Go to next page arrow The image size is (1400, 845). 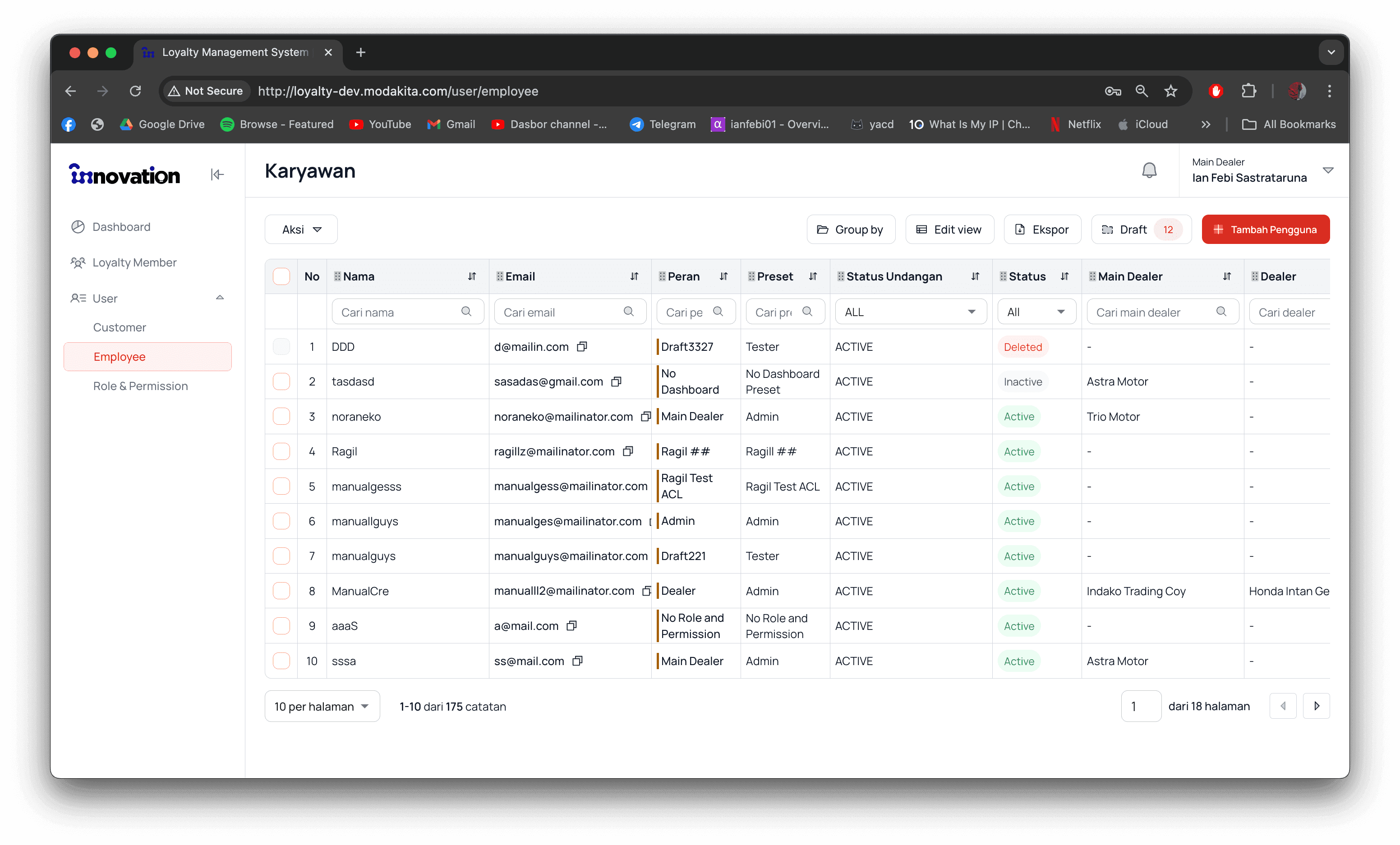pyautogui.click(x=1316, y=706)
